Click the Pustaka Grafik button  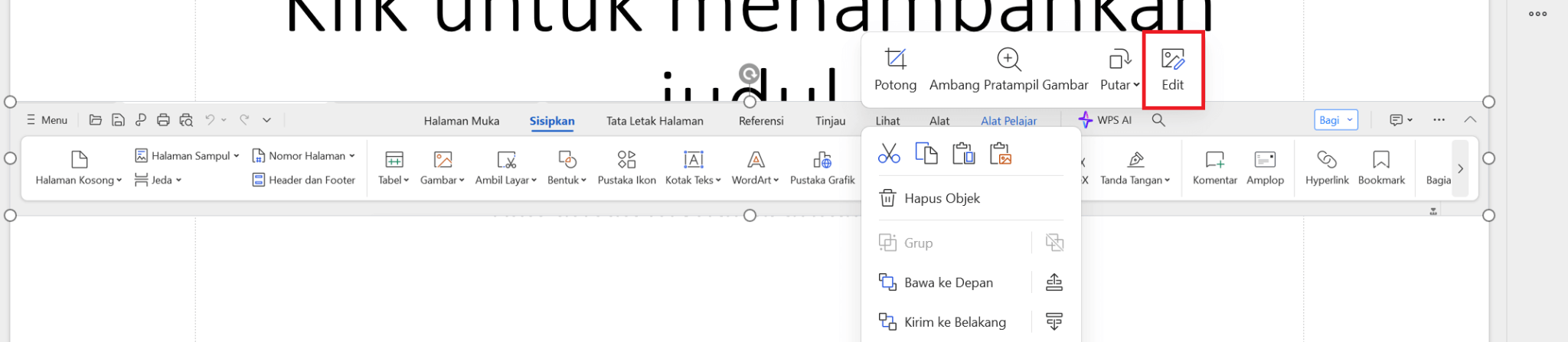tap(822, 168)
